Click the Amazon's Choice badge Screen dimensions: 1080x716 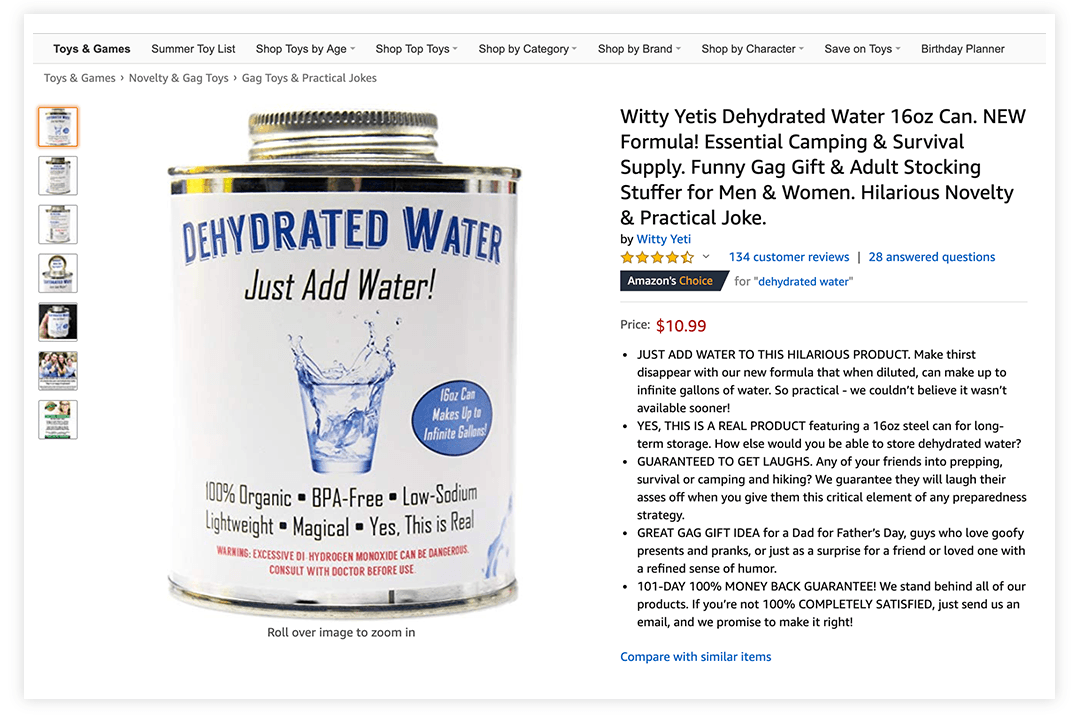coord(674,281)
